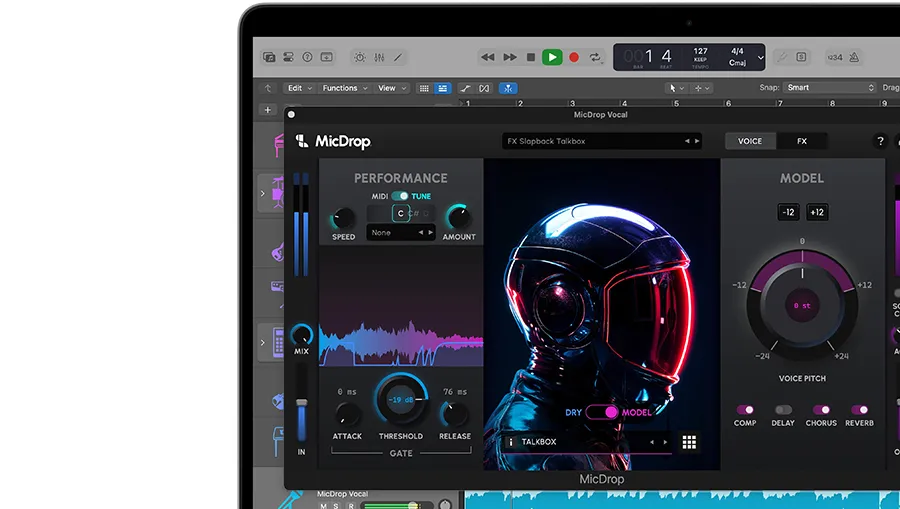Viewport: 900px width, 509px height.
Task: Open the pointer Left-click tool menu
Action: (x=676, y=88)
